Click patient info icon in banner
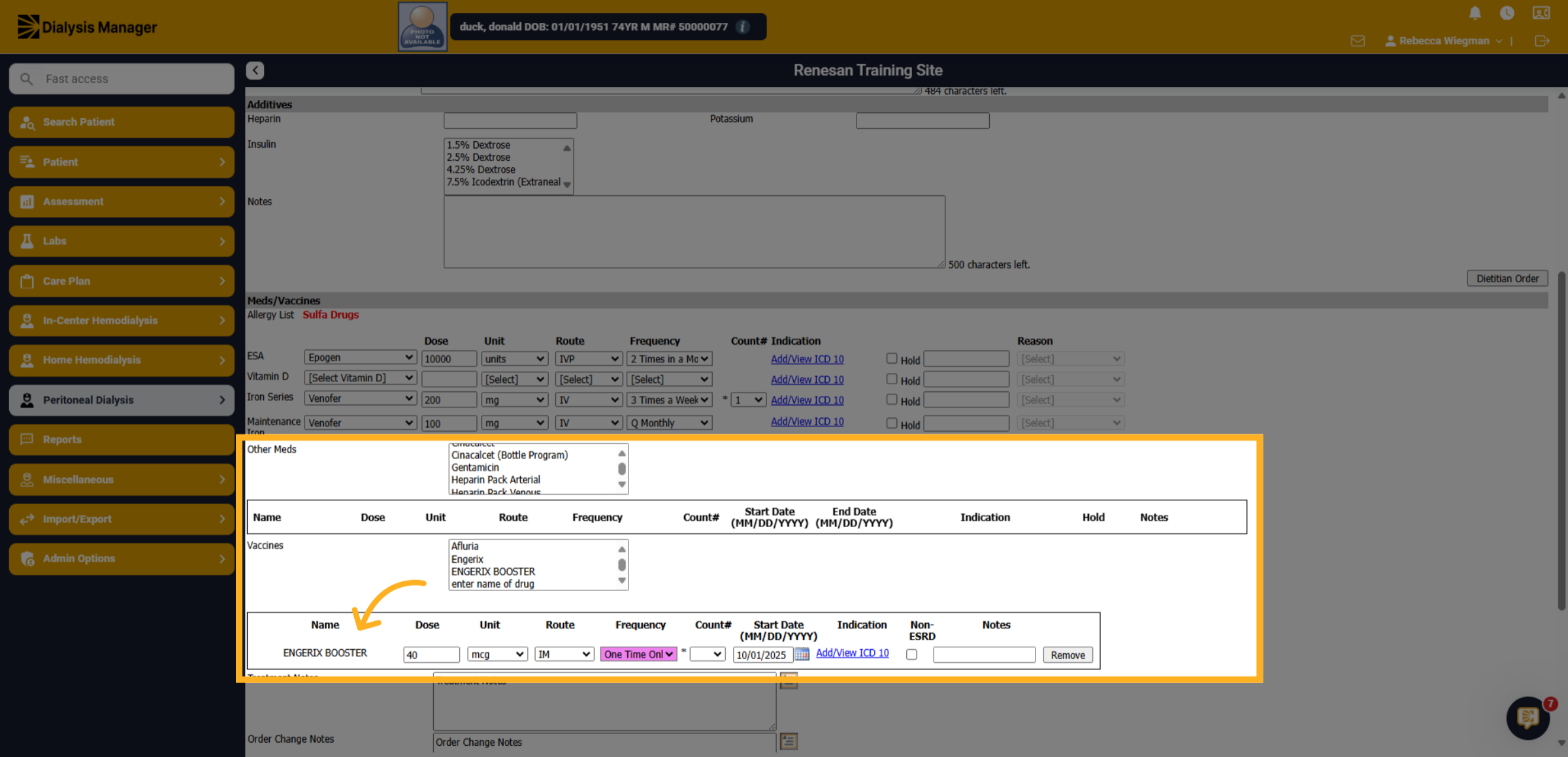1568x757 pixels. click(743, 27)
